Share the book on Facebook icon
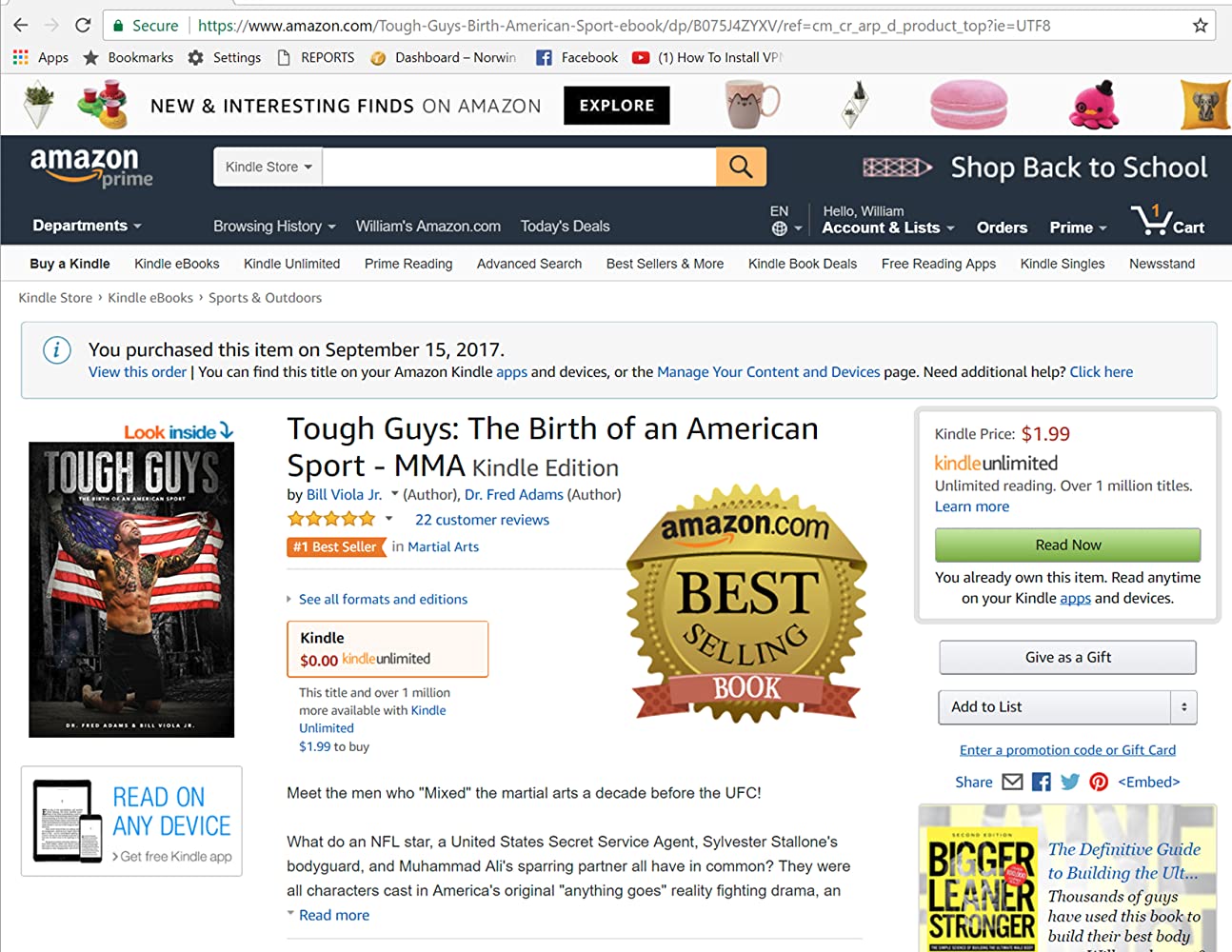 click(x=1042, y=782)
